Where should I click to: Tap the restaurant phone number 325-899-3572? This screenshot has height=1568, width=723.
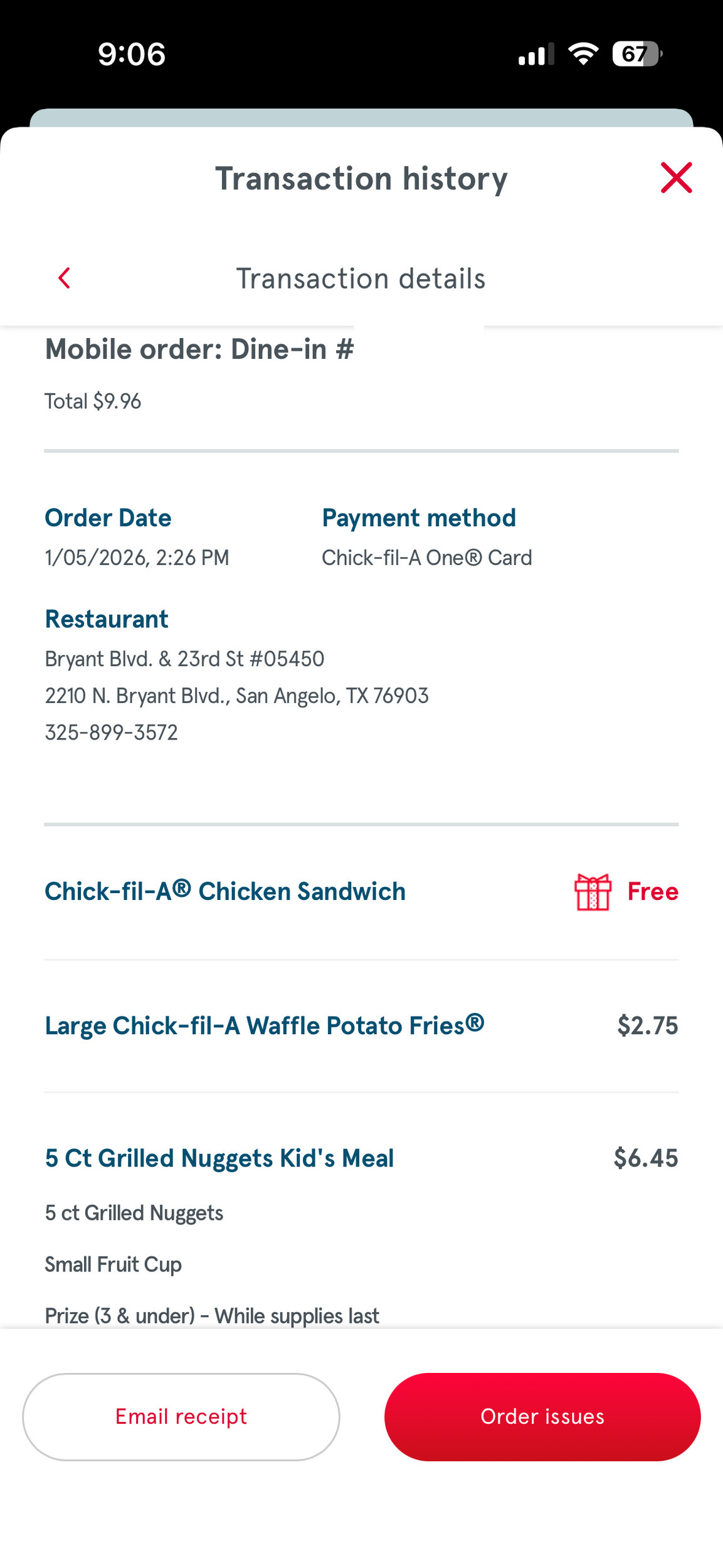(112, 732)
